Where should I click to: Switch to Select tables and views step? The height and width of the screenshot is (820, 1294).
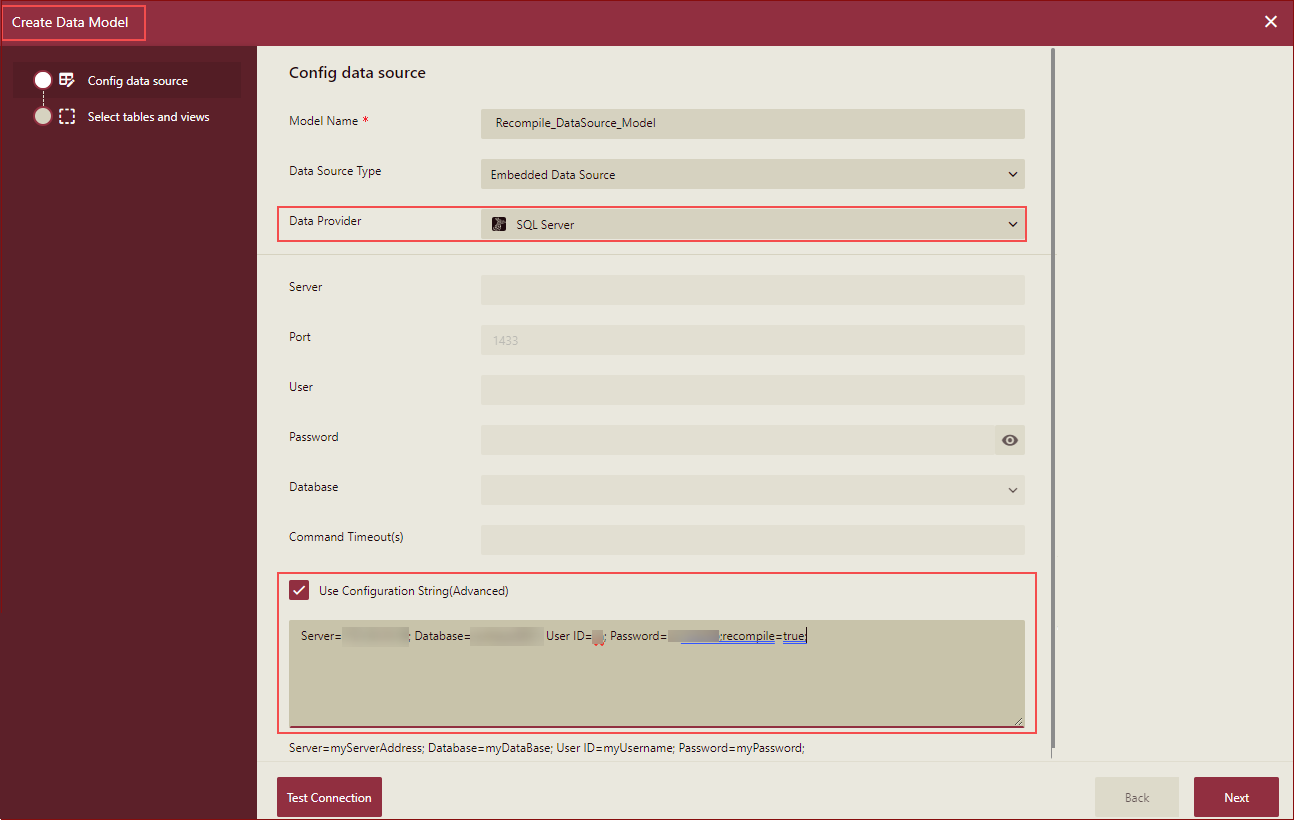(x=148, y=116)
